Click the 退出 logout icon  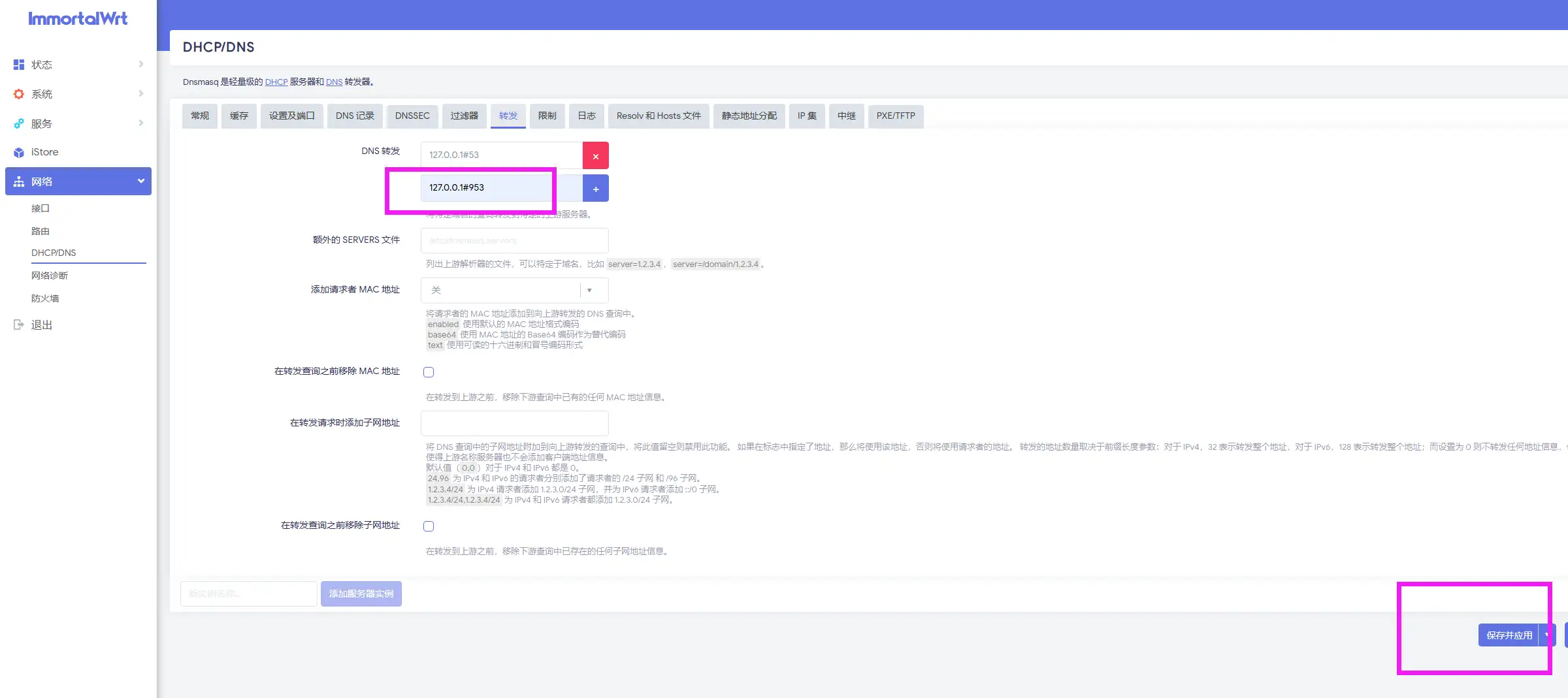18,324
